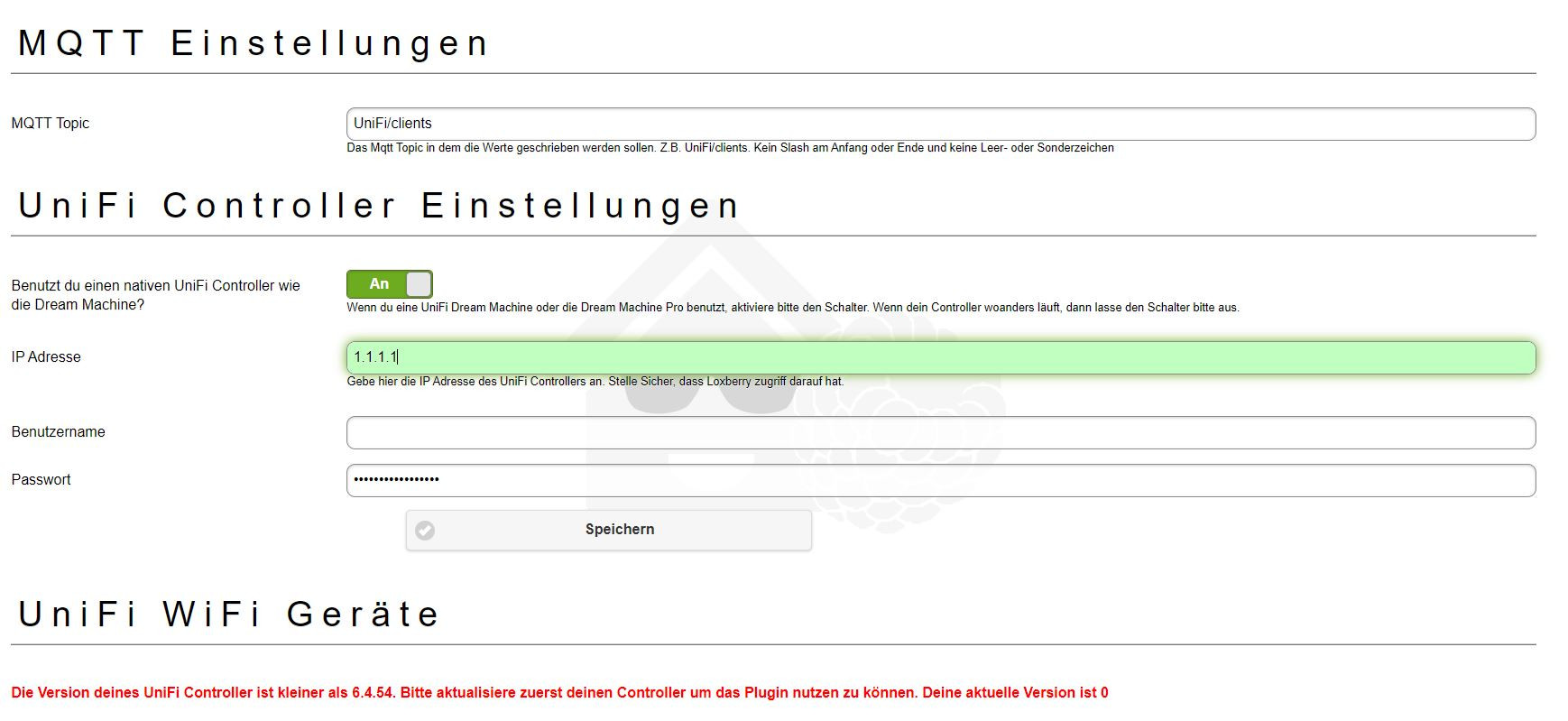1568x721 pixels.
Task: Click the MQTT Topic input field
Action: (x=941, y=124)
